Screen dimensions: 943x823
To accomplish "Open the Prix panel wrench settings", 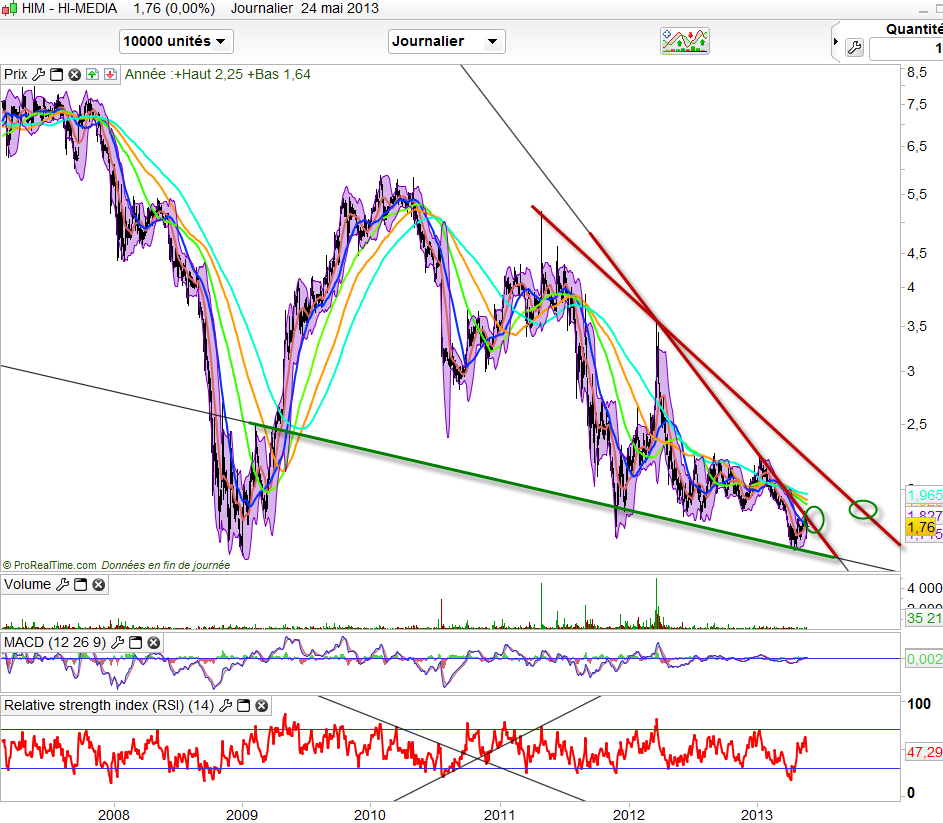I will (x=39, y=74).
